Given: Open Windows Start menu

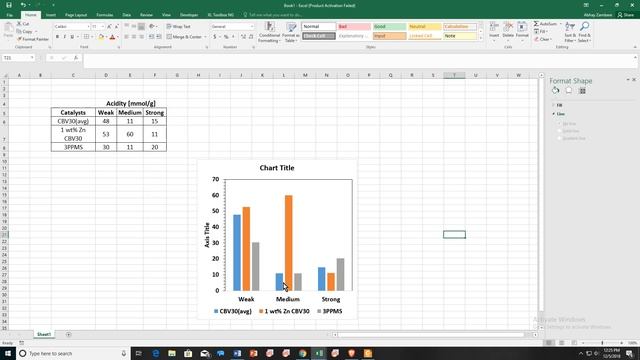Looking at the screenshot, I should pyautogui.click(x=8, y=353).
